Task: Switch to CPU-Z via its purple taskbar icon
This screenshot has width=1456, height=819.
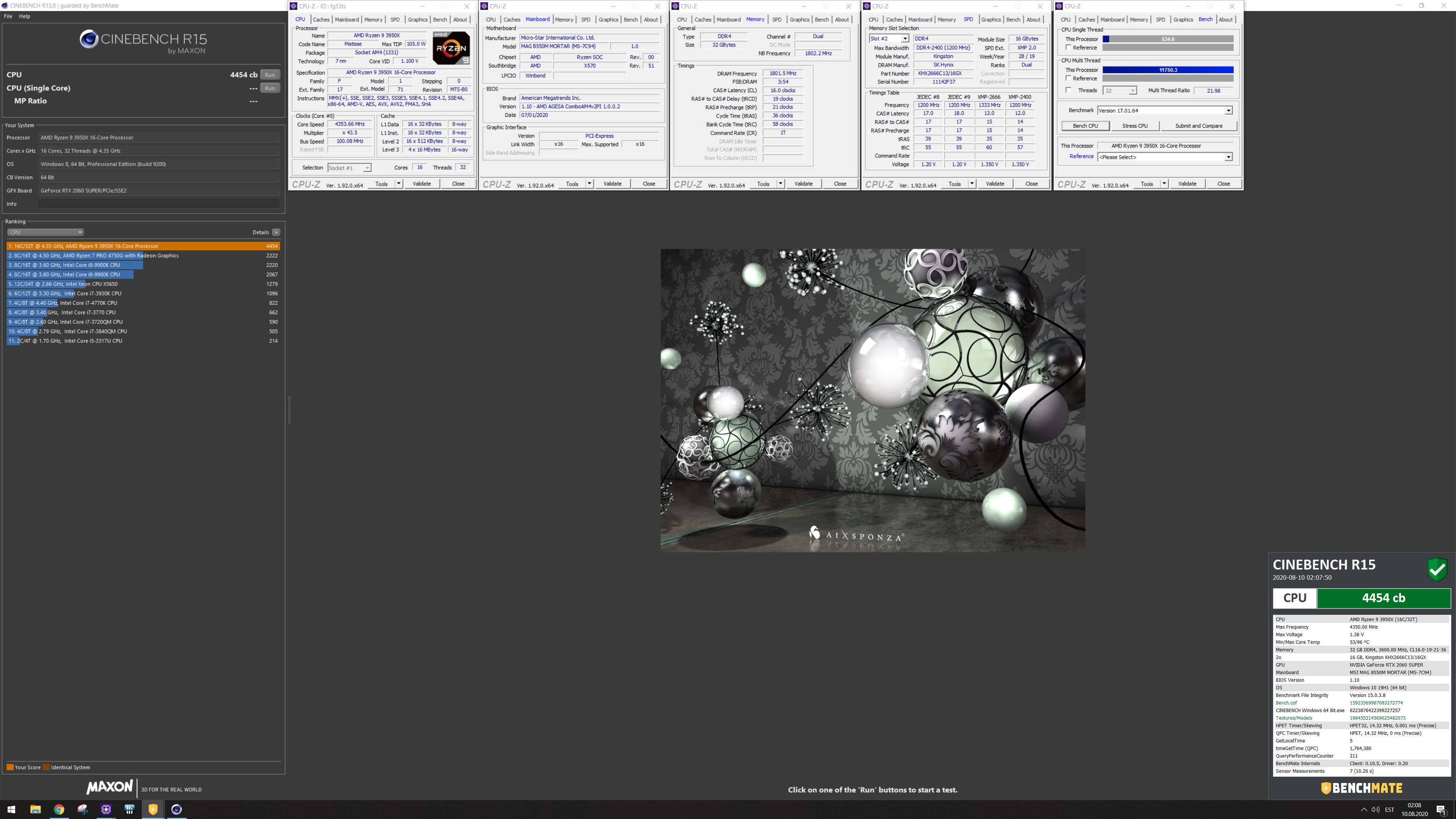Action: (x=106, y=810)
